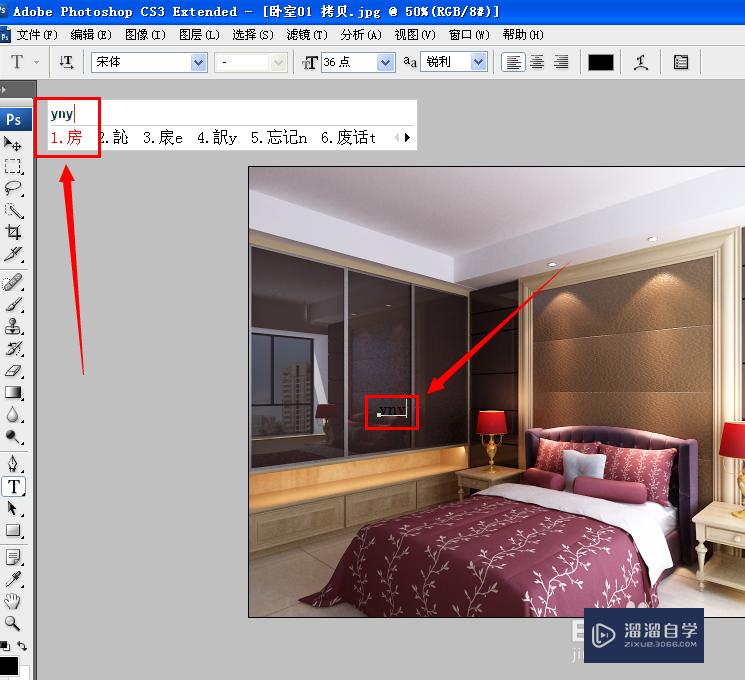
Task: Open the 选择(S) menu
Action: (253, 35)
